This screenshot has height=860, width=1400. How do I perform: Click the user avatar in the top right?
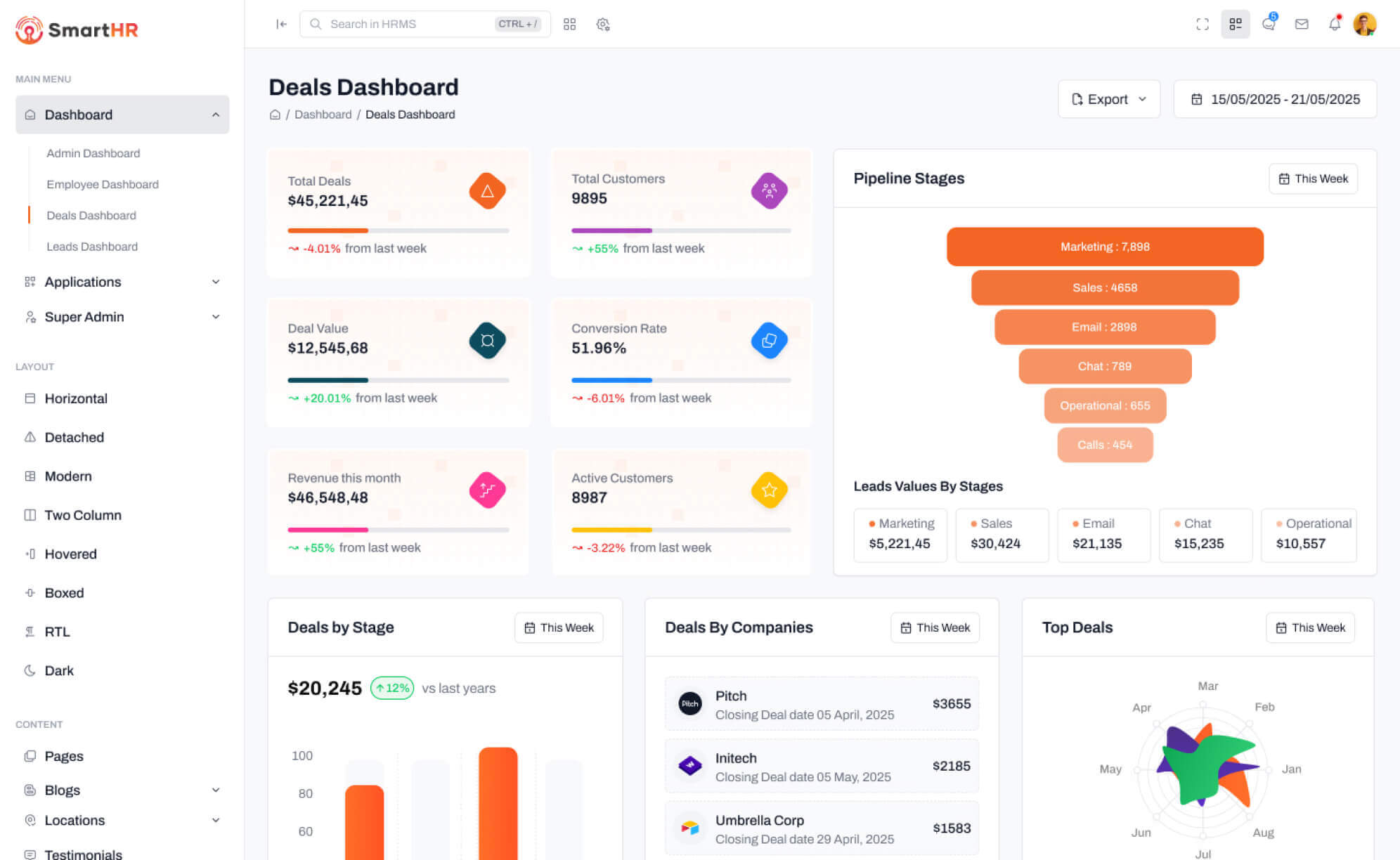click(1364, 24)
